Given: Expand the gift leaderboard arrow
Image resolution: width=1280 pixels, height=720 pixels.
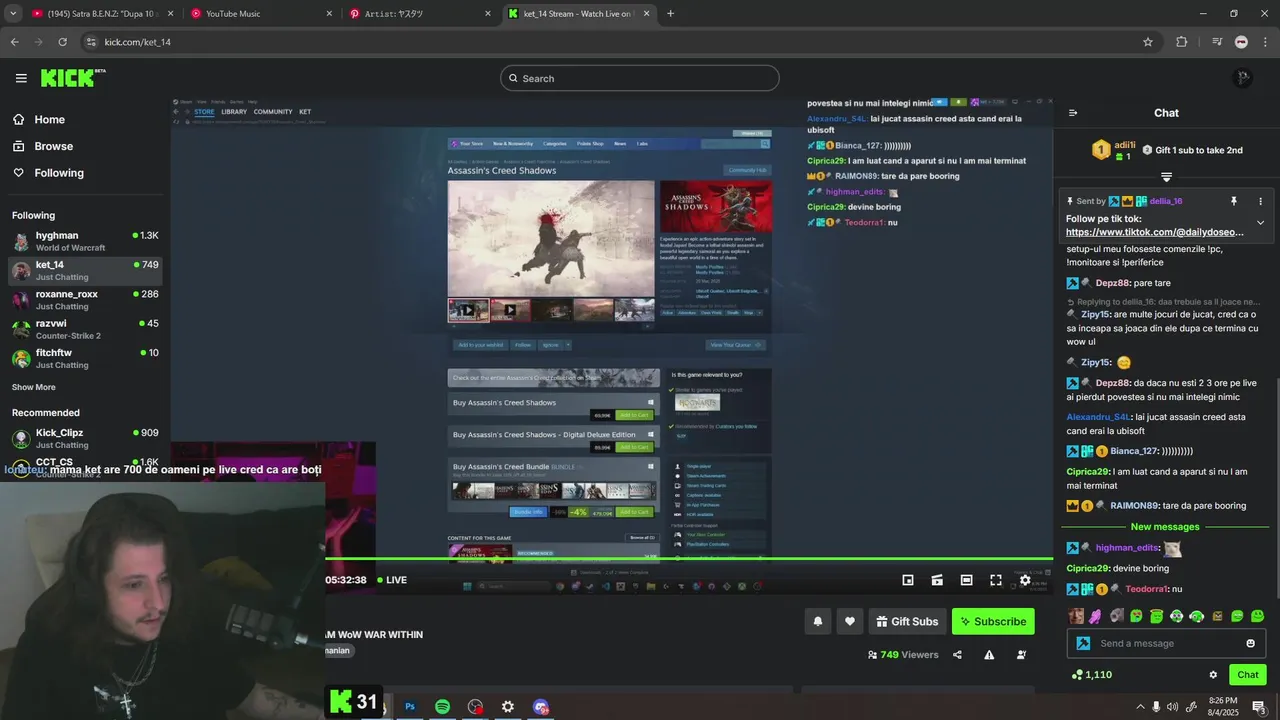Looking at the screenshot, I should 1166,177.
